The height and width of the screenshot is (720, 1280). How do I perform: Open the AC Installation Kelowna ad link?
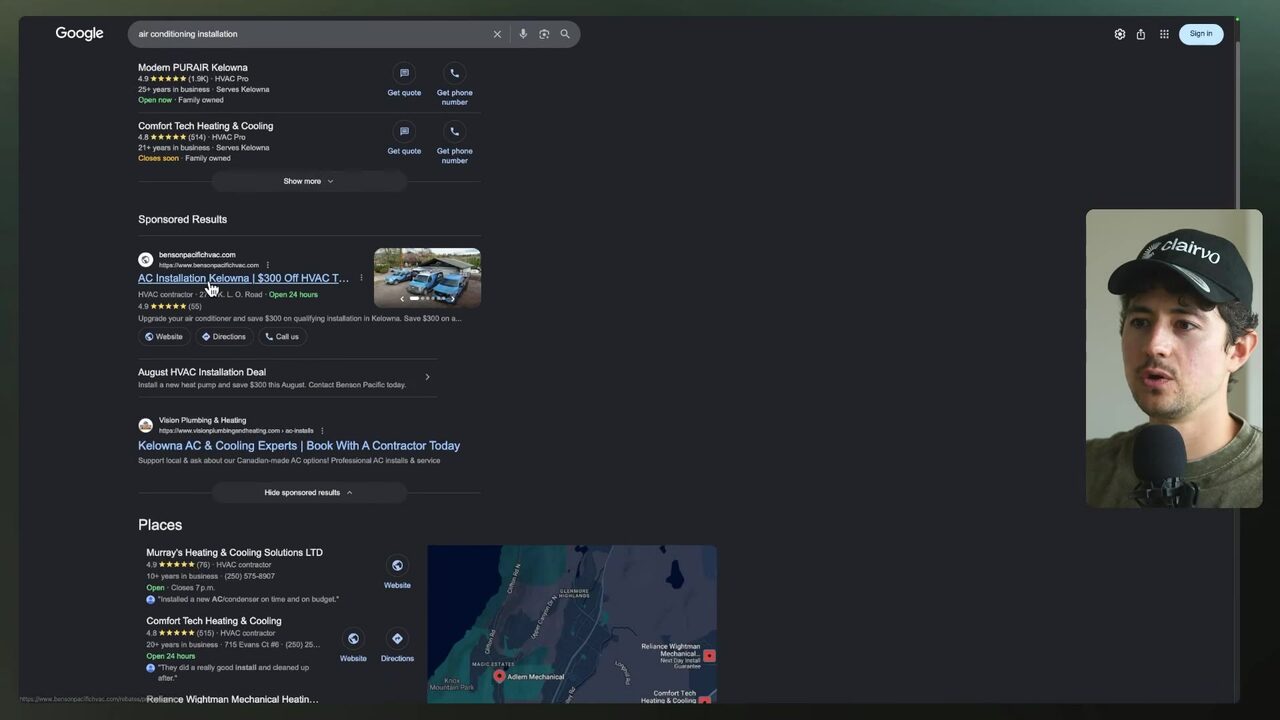[x=243, y=278]
